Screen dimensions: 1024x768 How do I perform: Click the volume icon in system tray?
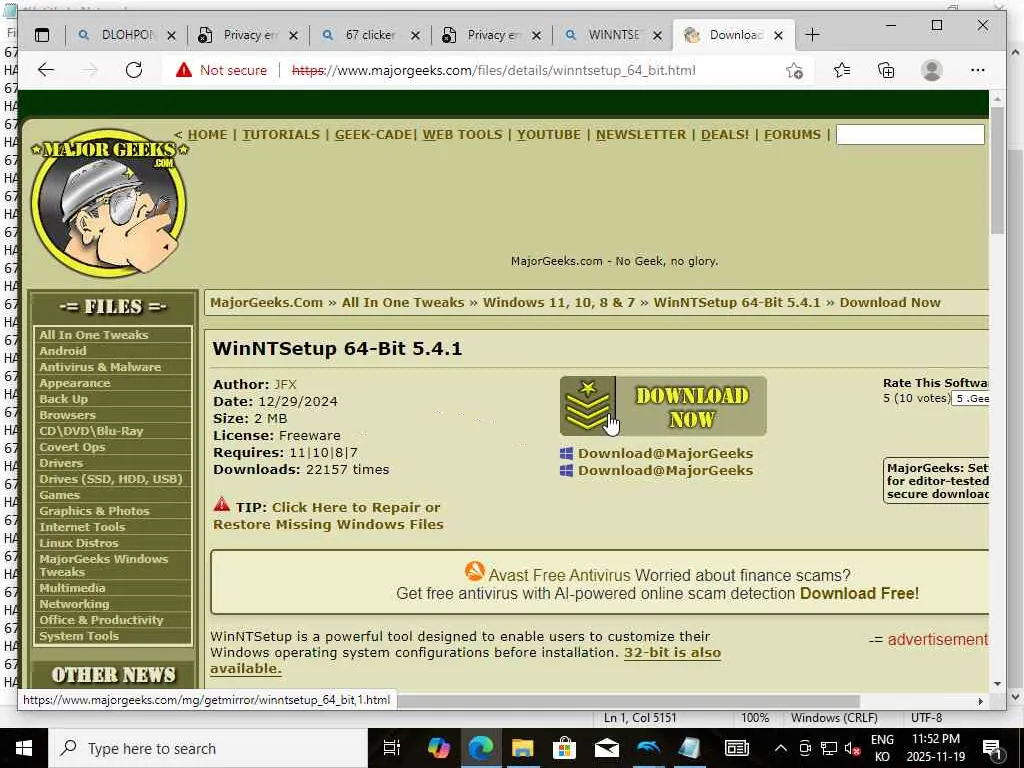[x=852, y=748]
